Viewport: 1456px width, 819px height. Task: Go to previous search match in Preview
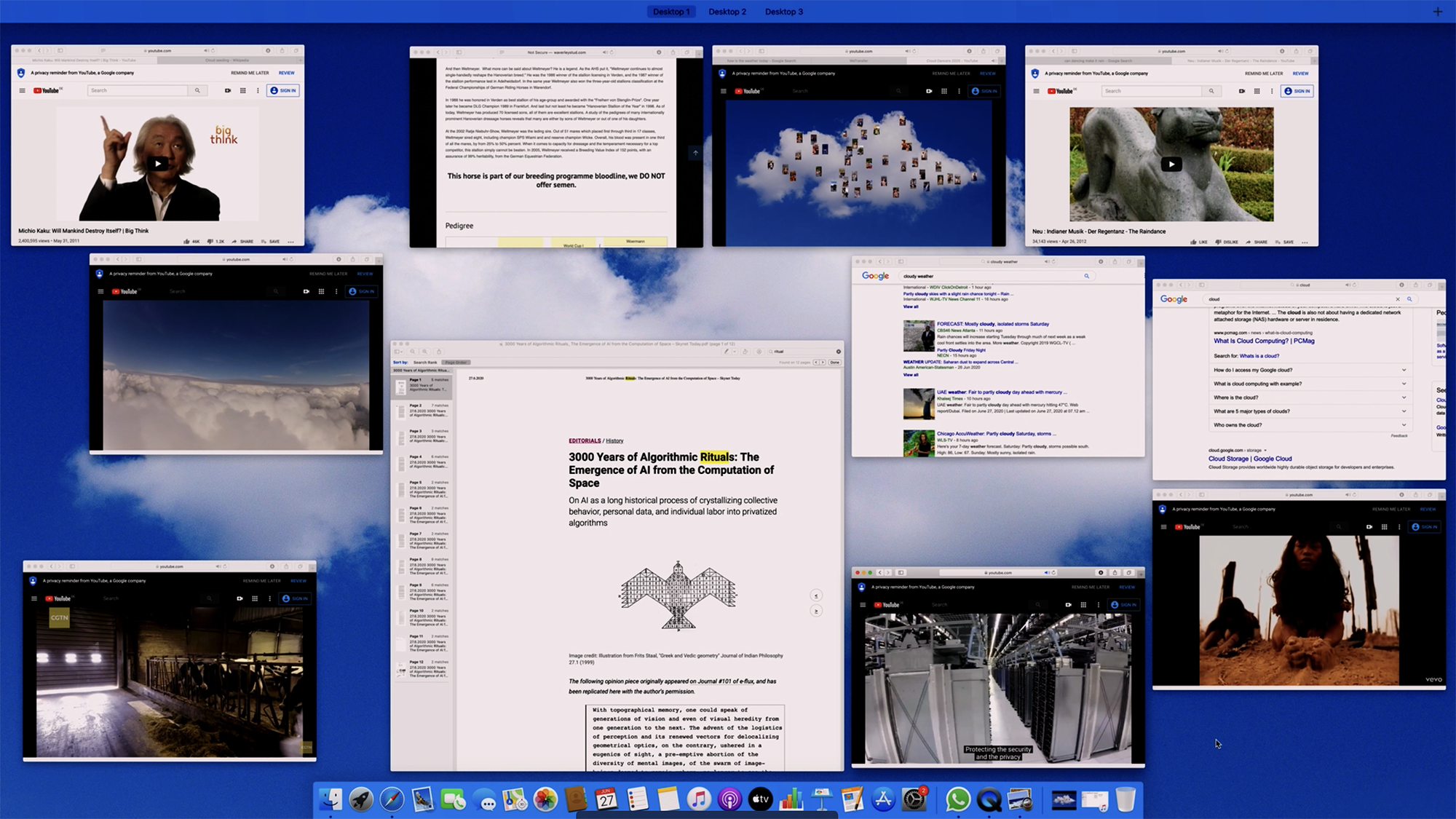816,362
